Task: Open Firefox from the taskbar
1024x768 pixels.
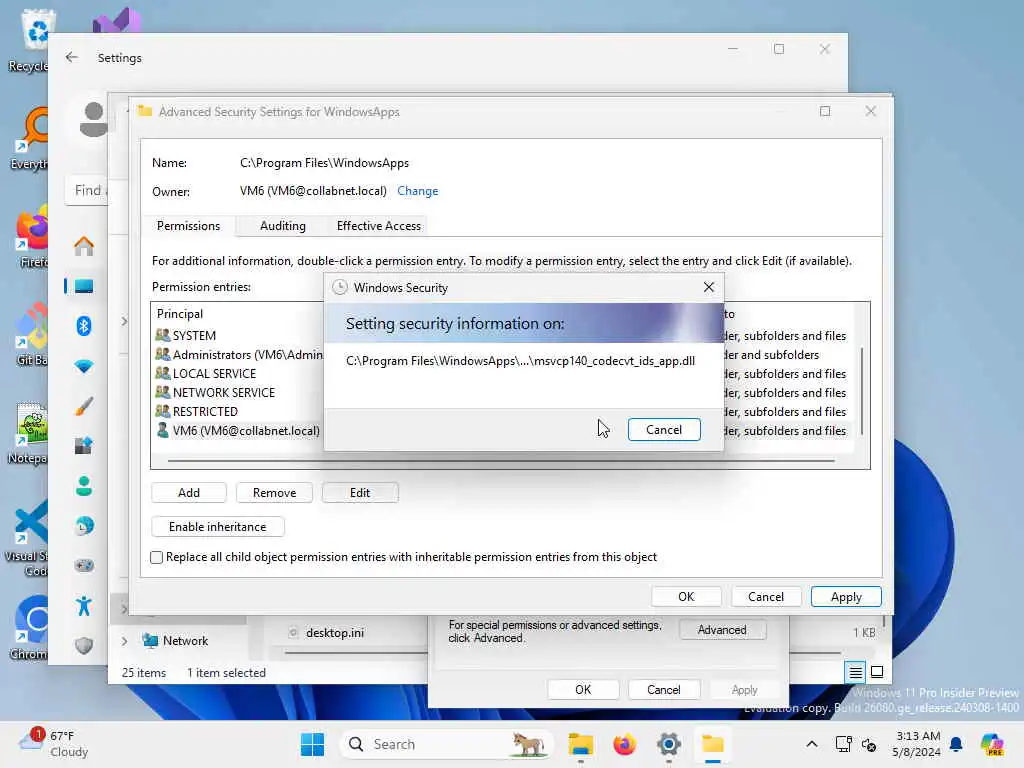Action: [624, 744]
